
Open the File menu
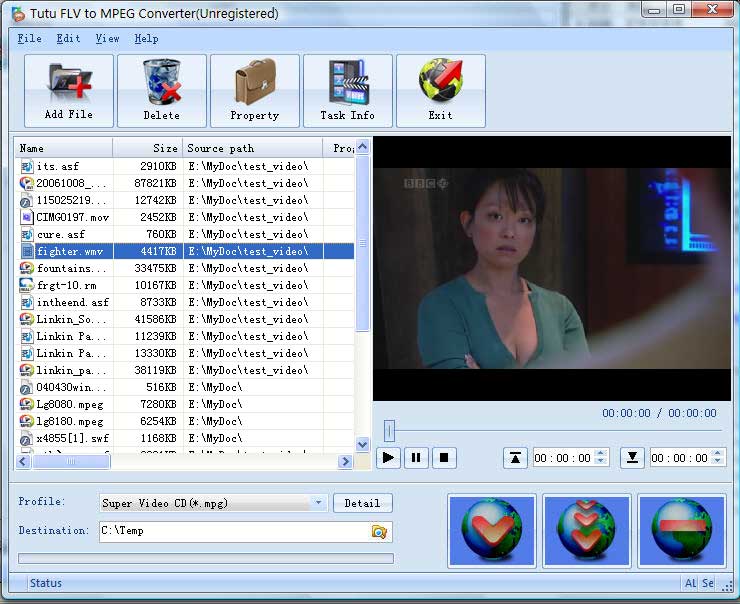click(30, 39)
